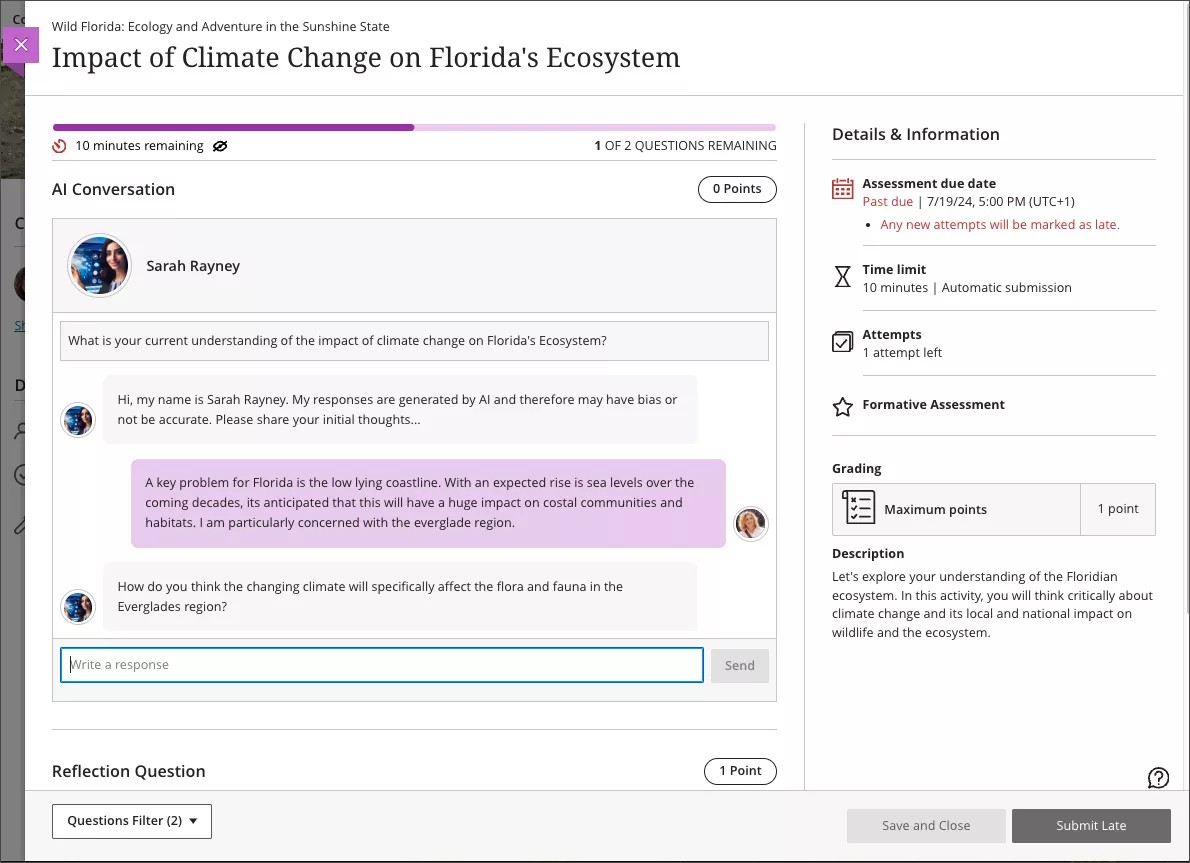This screenshot has width=1190, height=863.
Task: Click the calendar icon next to Assessment due date
Action: tap(842, 187)
